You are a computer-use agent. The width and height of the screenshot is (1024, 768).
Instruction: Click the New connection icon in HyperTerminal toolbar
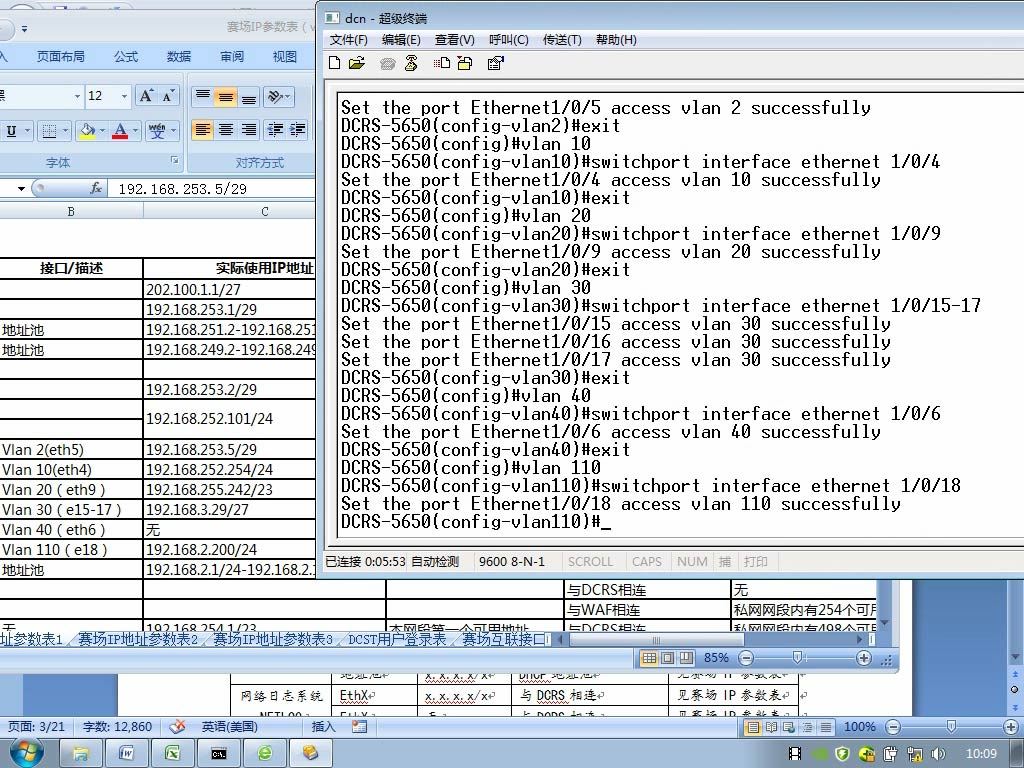(x=334, y=63)
